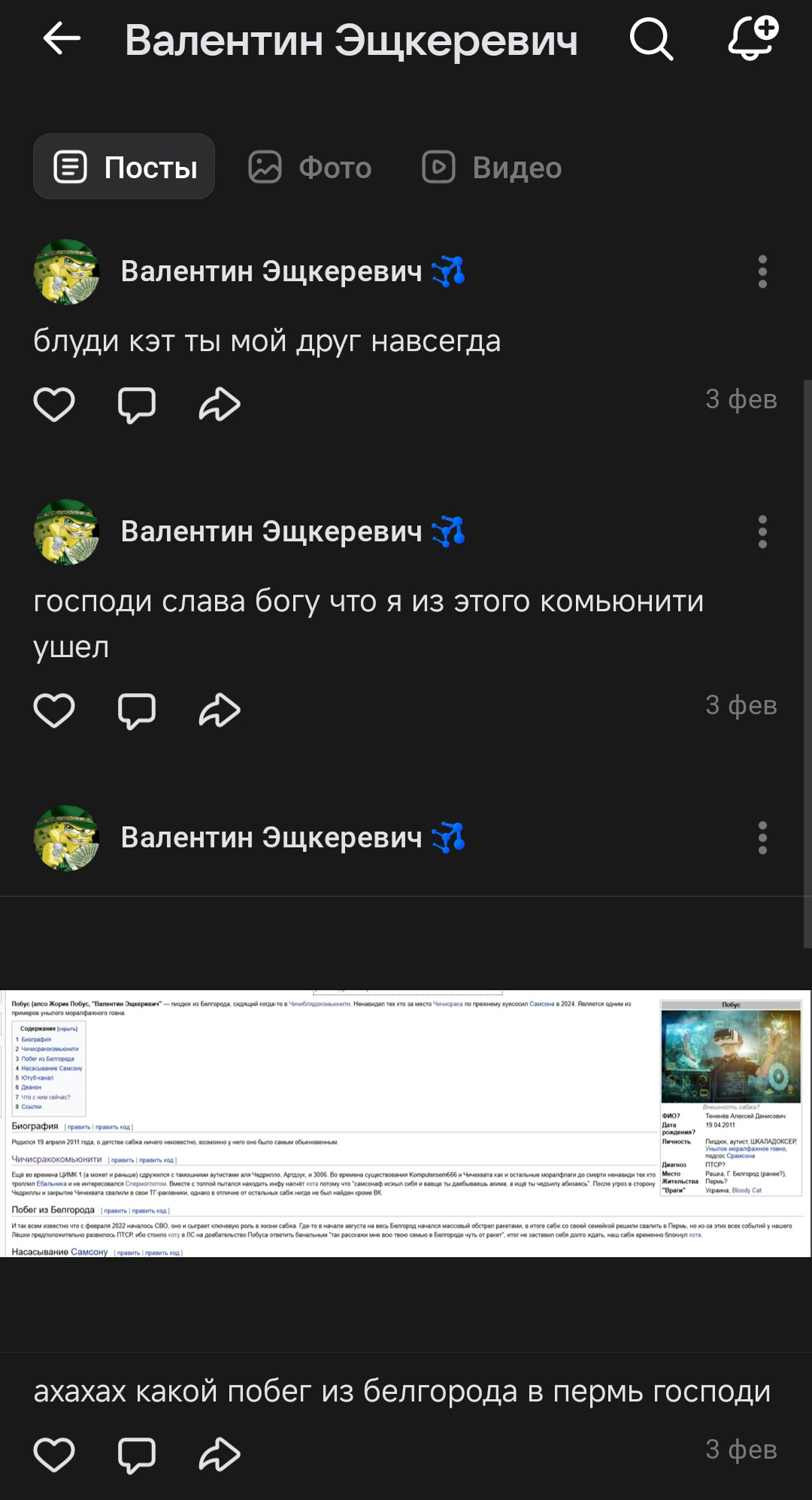Switch to the Фото tab
This screenshot has height=1500, width=812.
pos(310,167)
